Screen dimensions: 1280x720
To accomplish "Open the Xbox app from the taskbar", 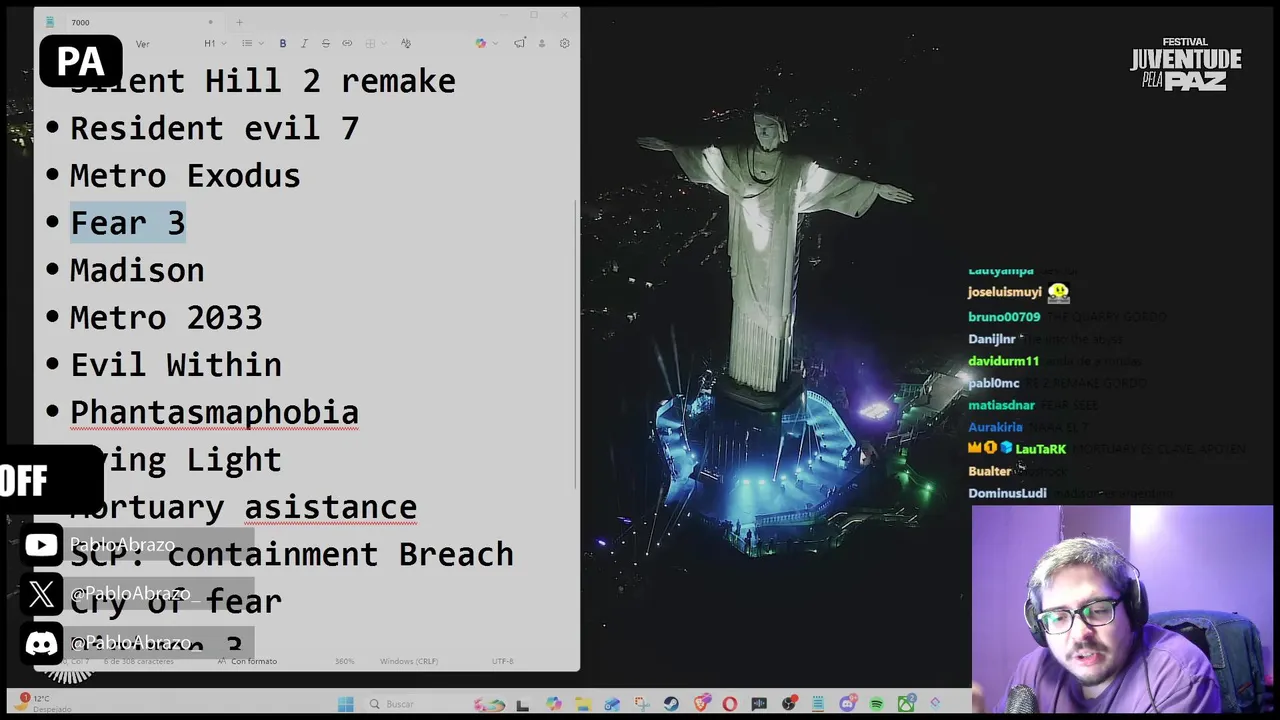I will (x=906, y=704).
